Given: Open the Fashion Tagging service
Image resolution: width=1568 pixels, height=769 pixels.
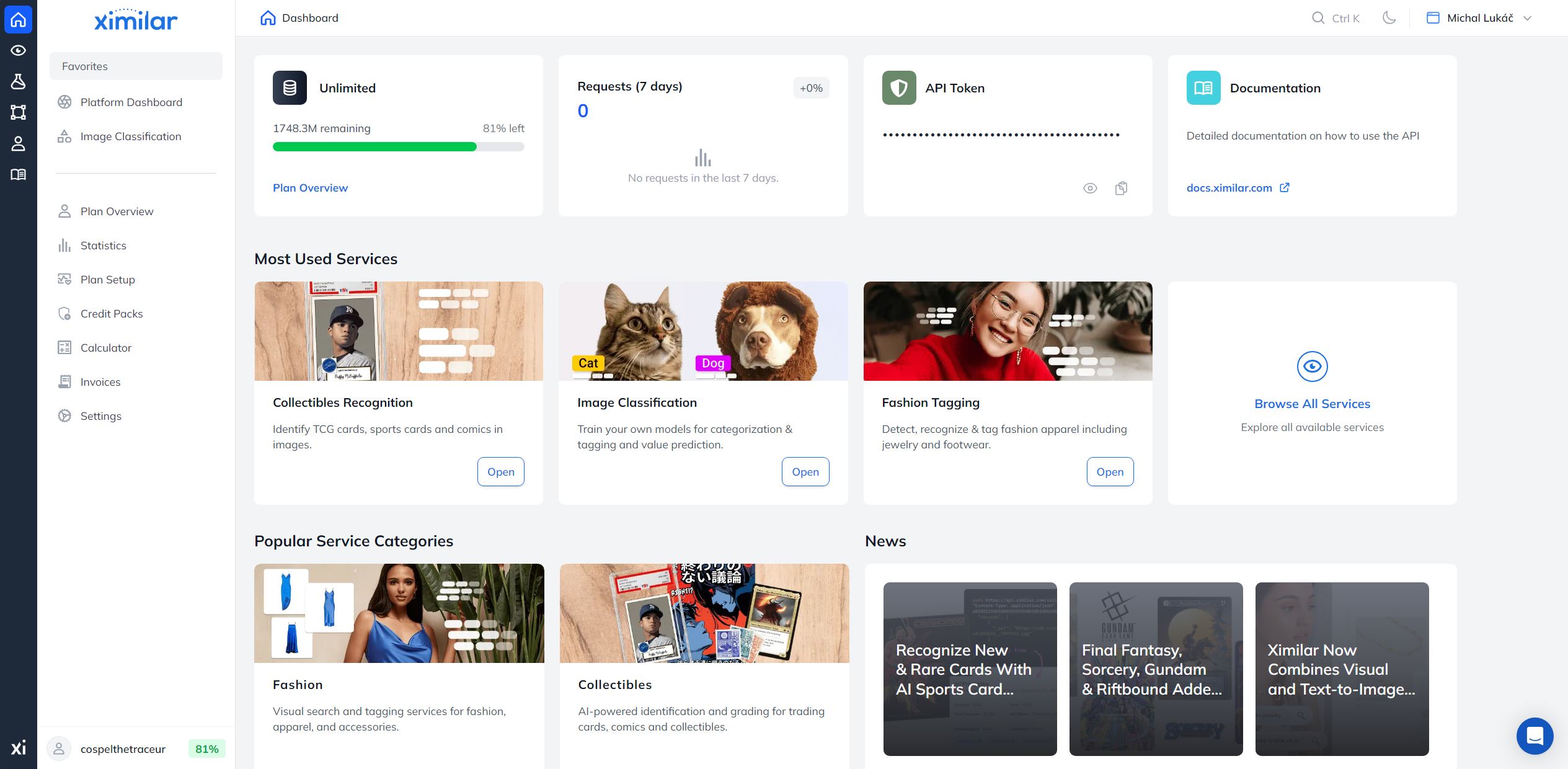Looking at the screenshot, I should (1109, 471).
